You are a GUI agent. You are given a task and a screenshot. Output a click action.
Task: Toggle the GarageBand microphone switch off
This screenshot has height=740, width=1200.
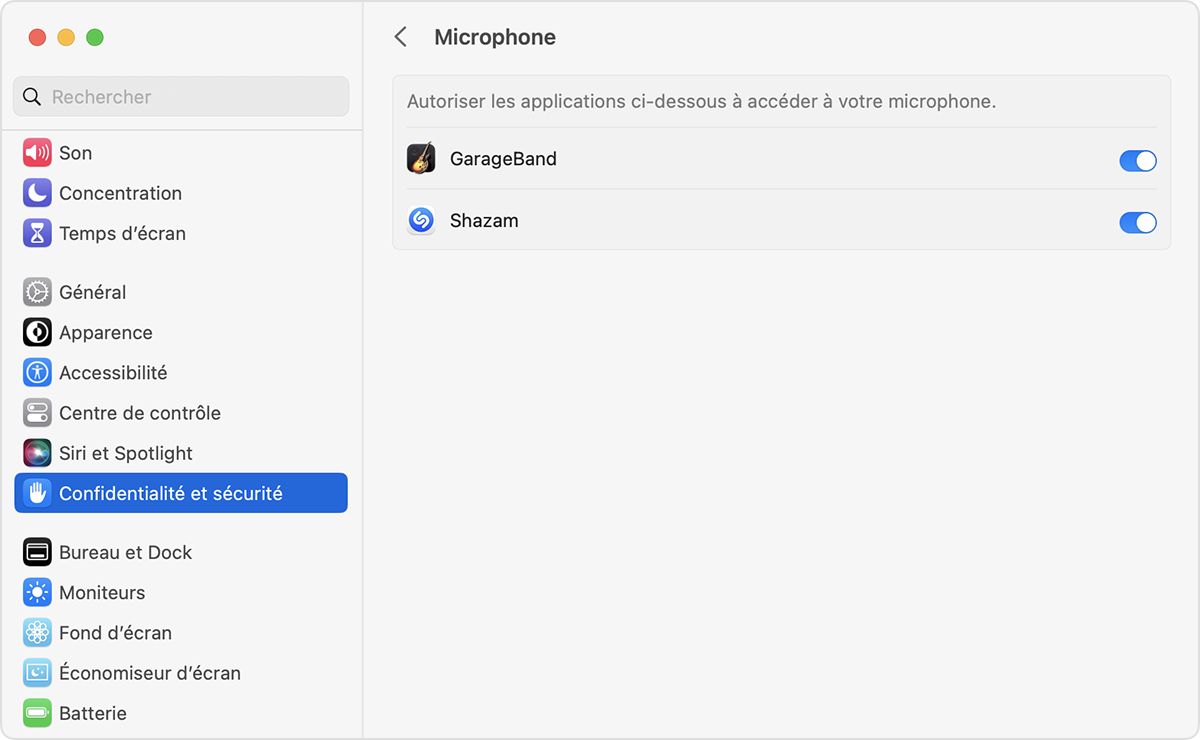point(1138,160)
